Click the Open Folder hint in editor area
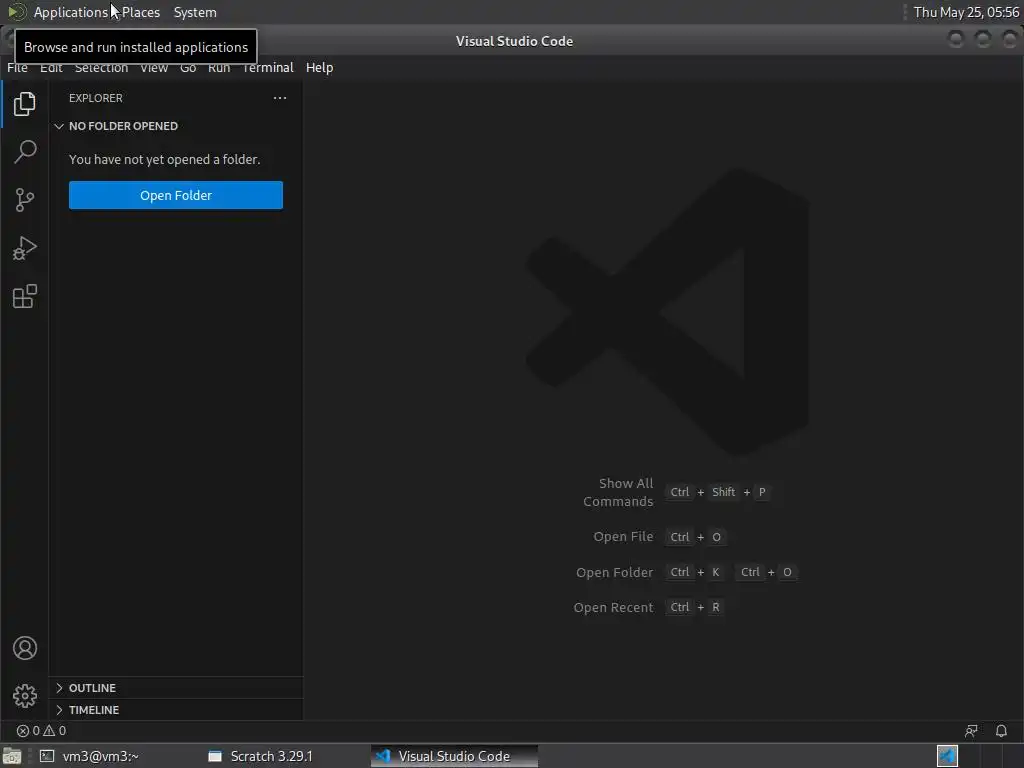This screenshot has height=768, width=1024. click(x=614, y=573)
